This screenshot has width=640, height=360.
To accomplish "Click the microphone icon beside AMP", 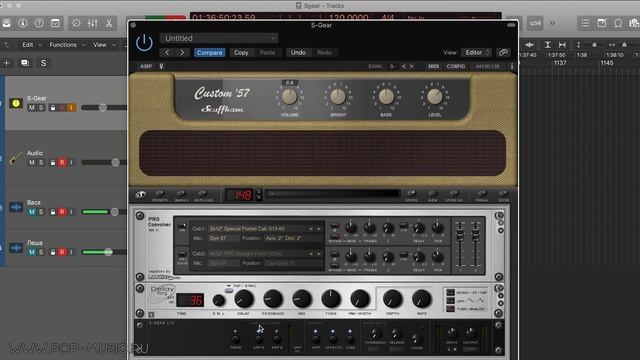I will [x=162, y=66].
